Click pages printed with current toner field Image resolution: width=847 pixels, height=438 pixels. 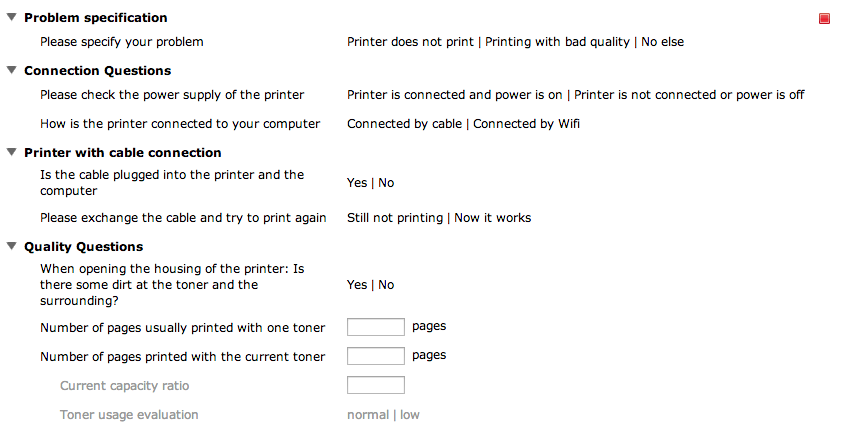pos(375,356)
